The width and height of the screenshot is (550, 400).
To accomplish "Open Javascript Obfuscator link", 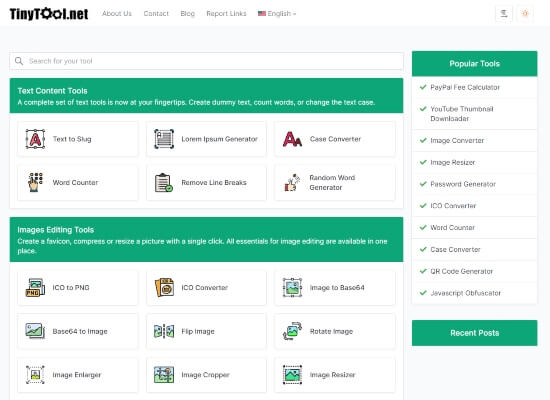I will pyautogui.click(x=465, y=293).
